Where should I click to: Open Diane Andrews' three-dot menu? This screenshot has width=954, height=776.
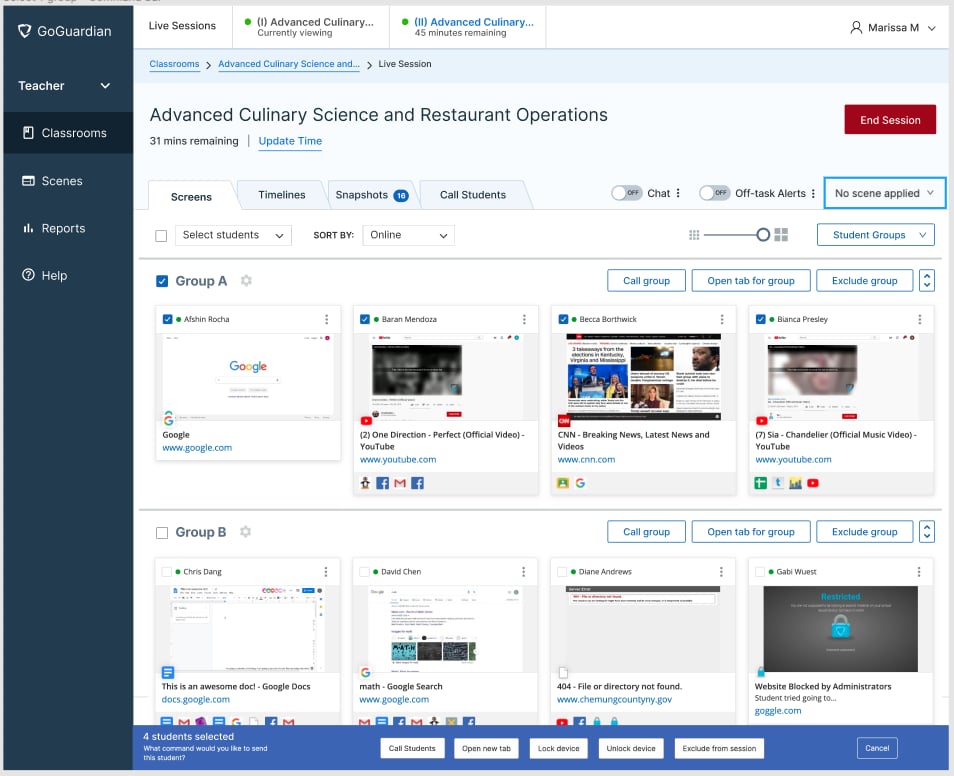click(x=722, y=572)
